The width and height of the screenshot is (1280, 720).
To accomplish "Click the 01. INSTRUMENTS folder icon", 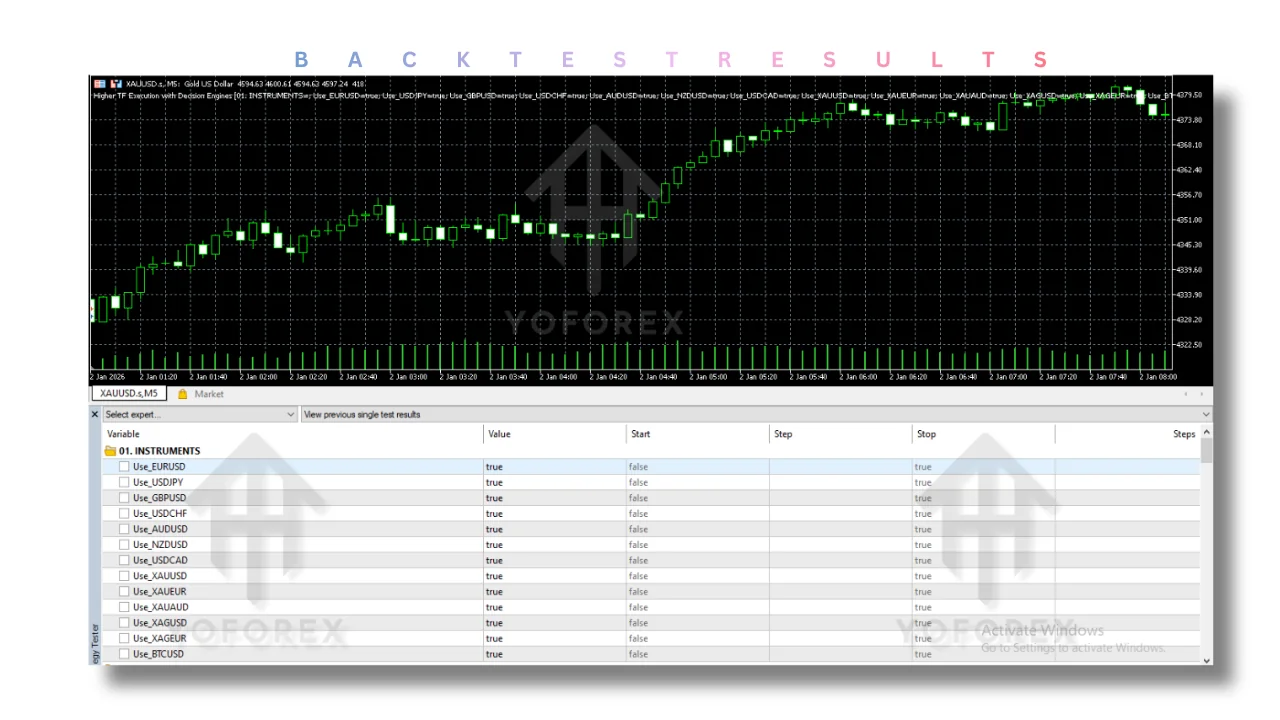I will coord(110,451).
